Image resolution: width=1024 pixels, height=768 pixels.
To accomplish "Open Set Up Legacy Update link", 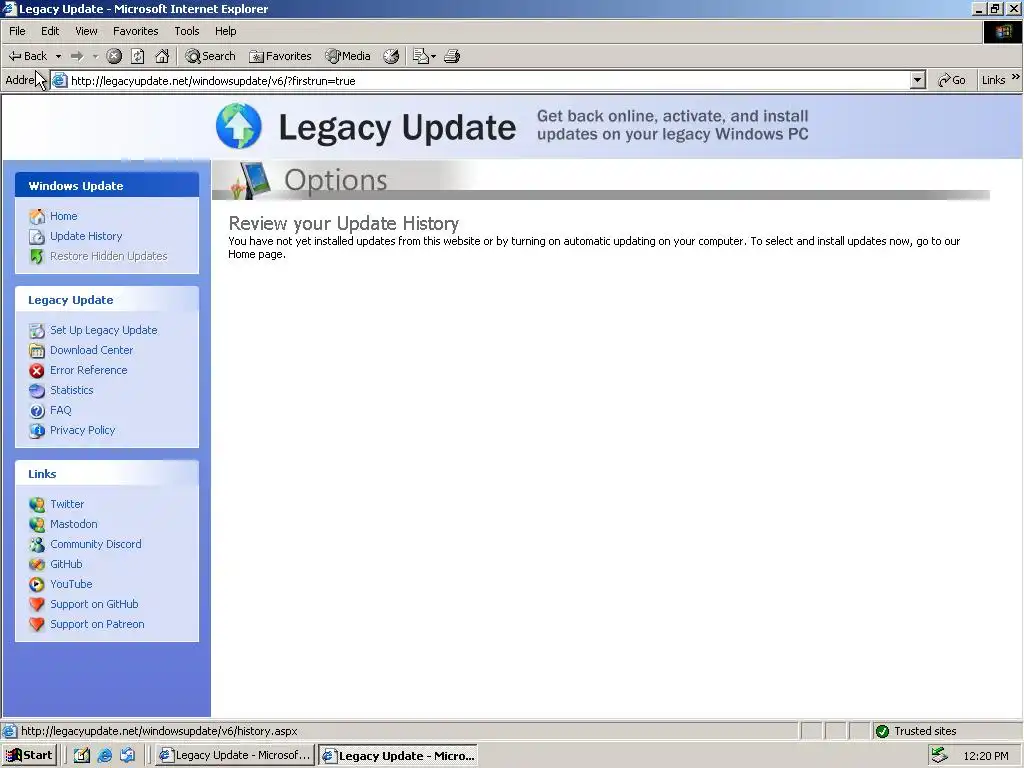I will point(103,330).
